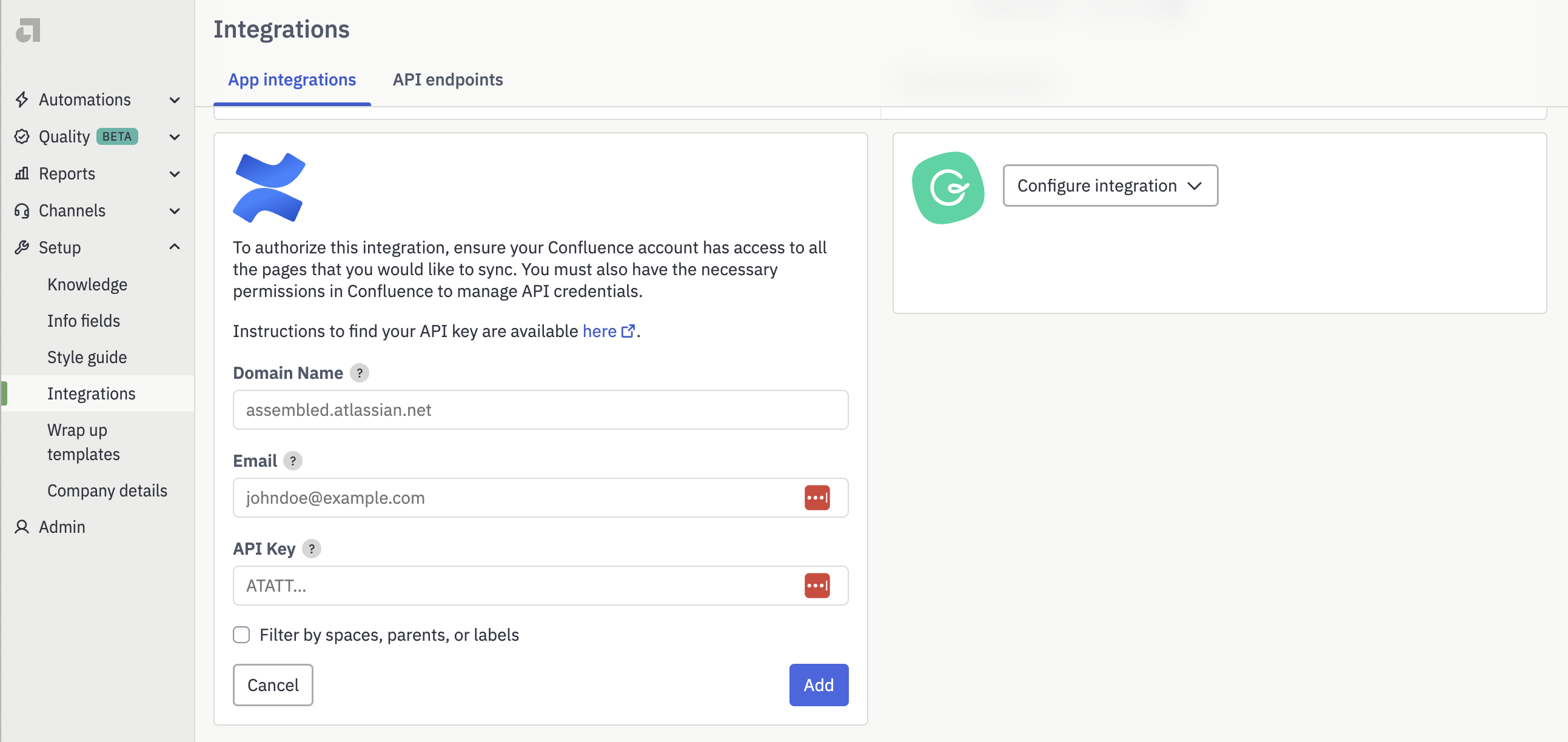Viewport: 1568px width, 742px height.
Task: Click API Key help question mark
Action: pyautogui.click(x=312, y=549)
